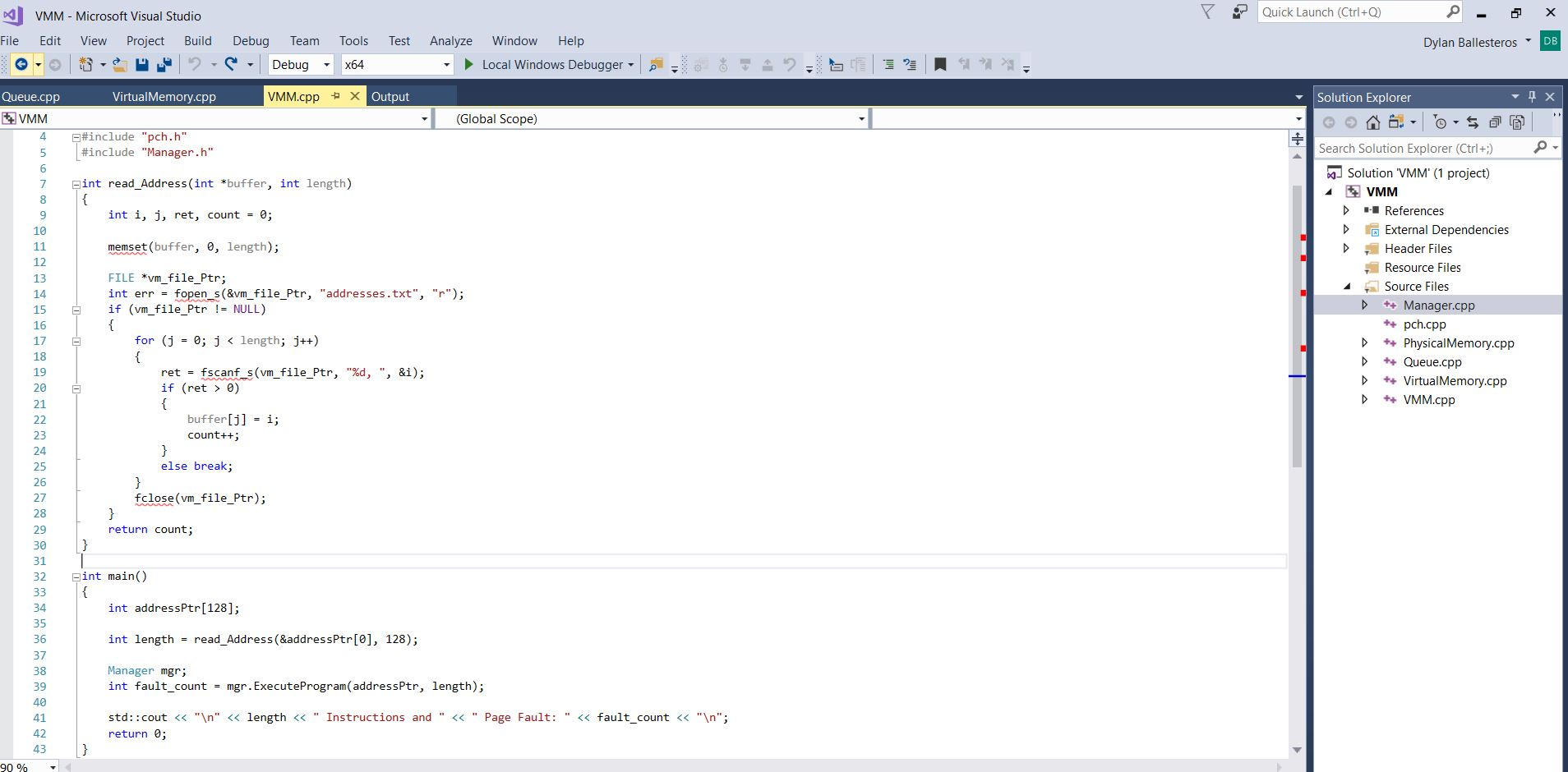Select the Home icon in Solution Explorer

1372,122
